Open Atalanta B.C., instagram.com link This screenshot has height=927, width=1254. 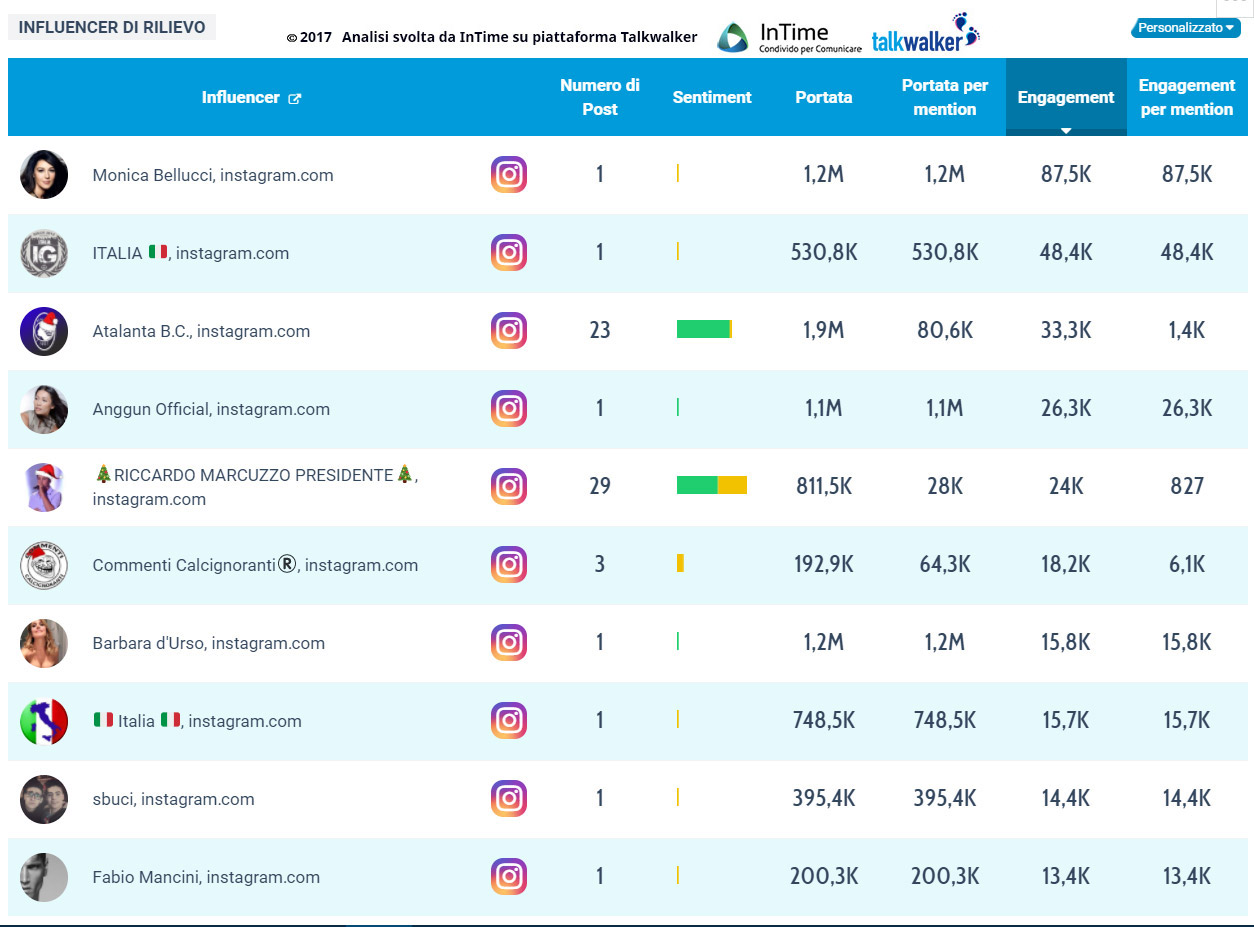point(201,331)
